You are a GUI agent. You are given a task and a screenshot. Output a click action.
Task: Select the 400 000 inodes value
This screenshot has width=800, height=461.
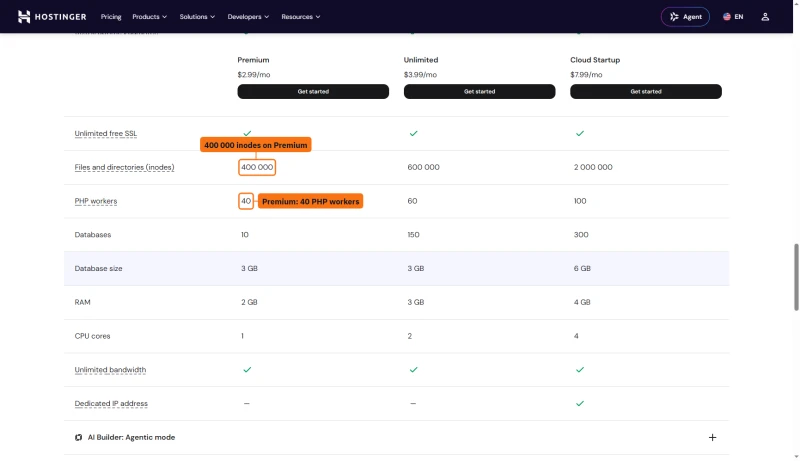(x=257, y=167)
